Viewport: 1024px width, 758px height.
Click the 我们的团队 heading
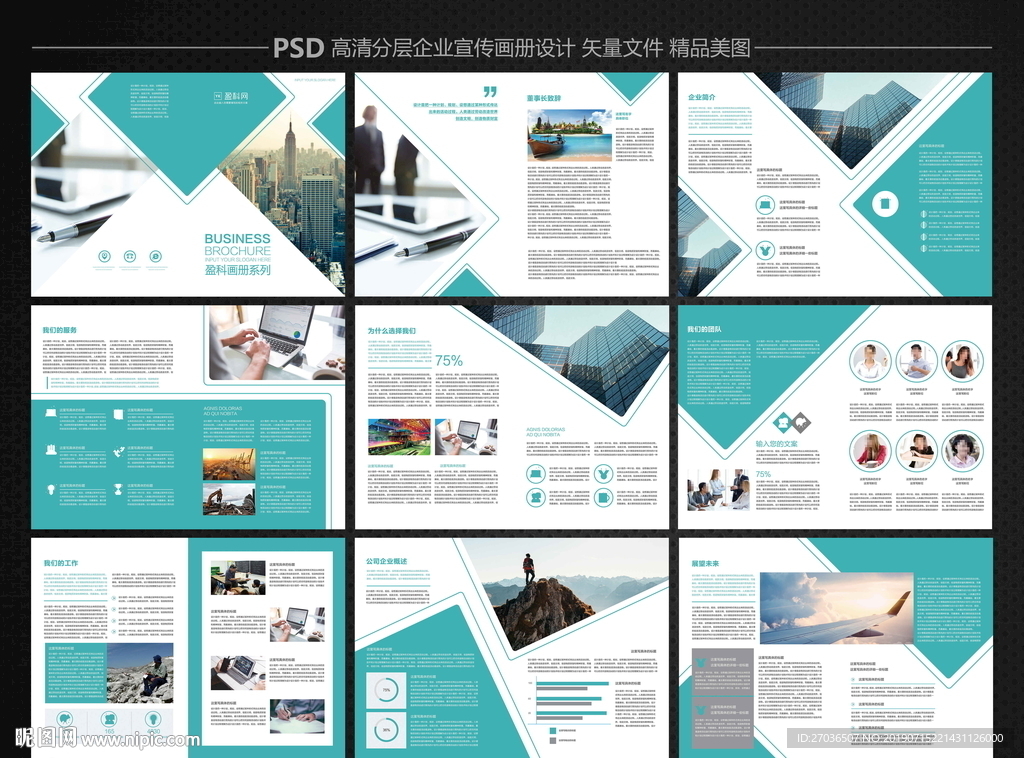pyautogui.click(x=704, y=329)
